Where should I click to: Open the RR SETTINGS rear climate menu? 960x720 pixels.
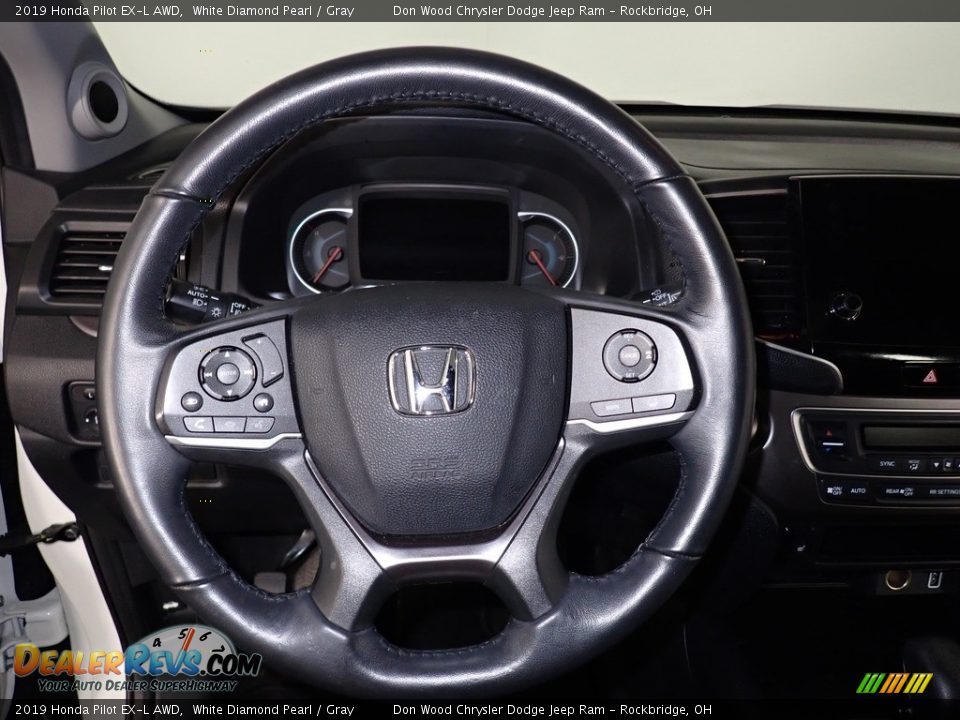pyautogui.click(x=945, y=491)
